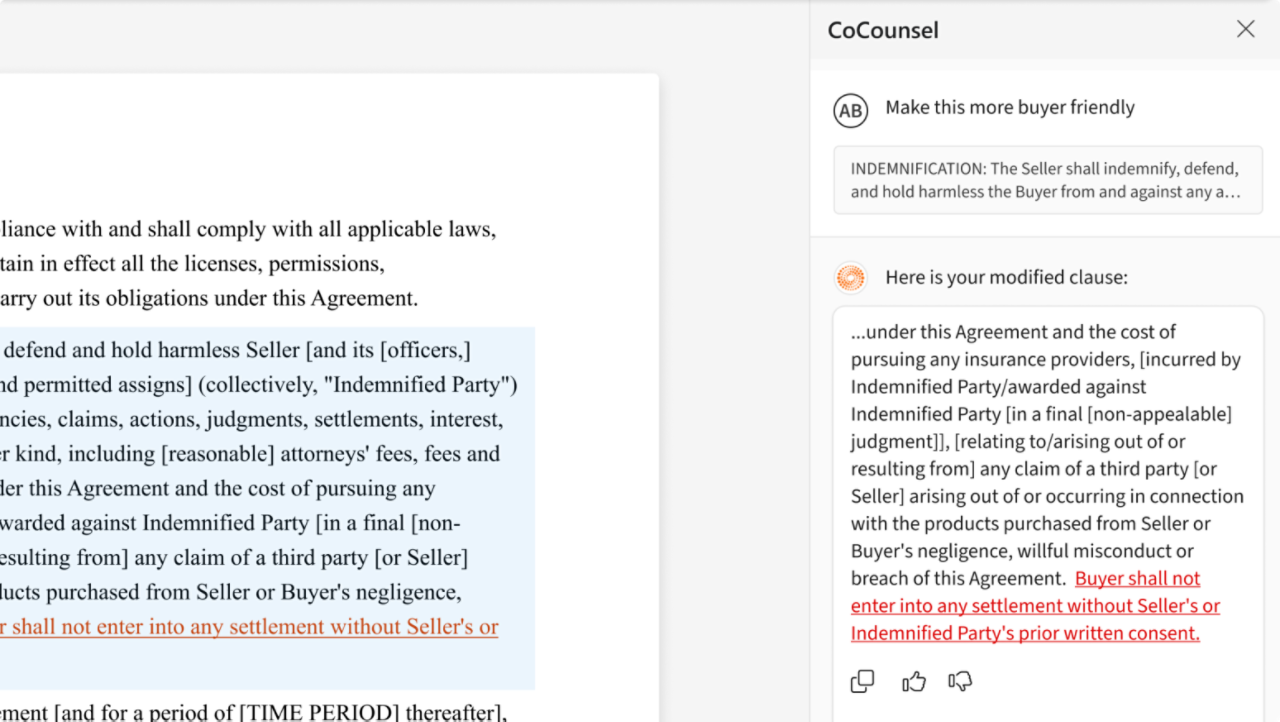Click the AB user avatar

[850, 110]
